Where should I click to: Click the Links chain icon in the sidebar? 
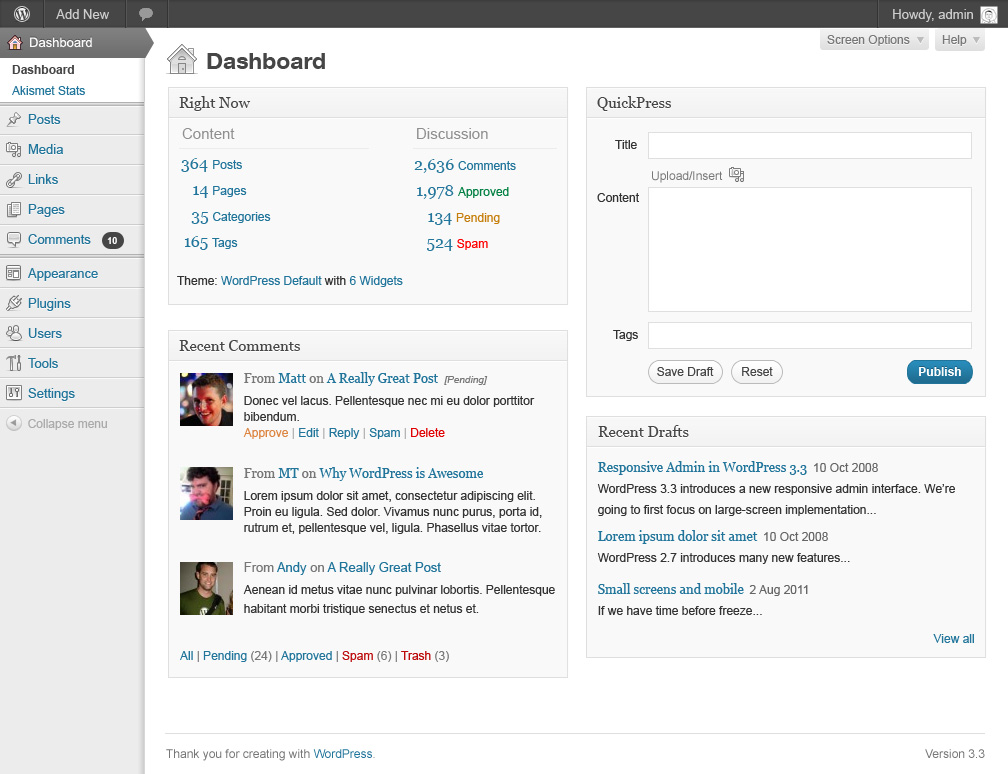click(14, 180)
